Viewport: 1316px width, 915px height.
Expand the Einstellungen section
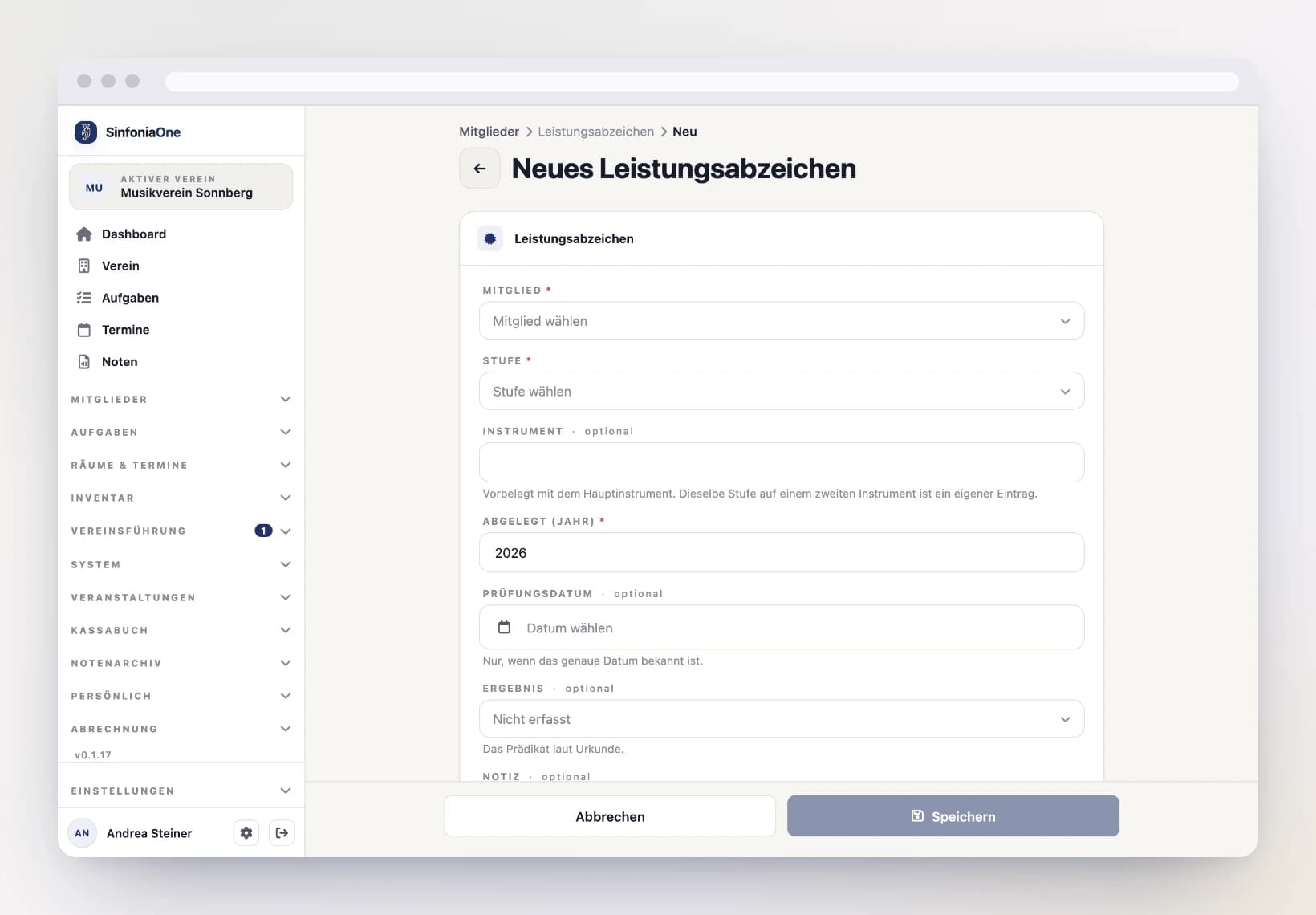click(x=181, y=791)
